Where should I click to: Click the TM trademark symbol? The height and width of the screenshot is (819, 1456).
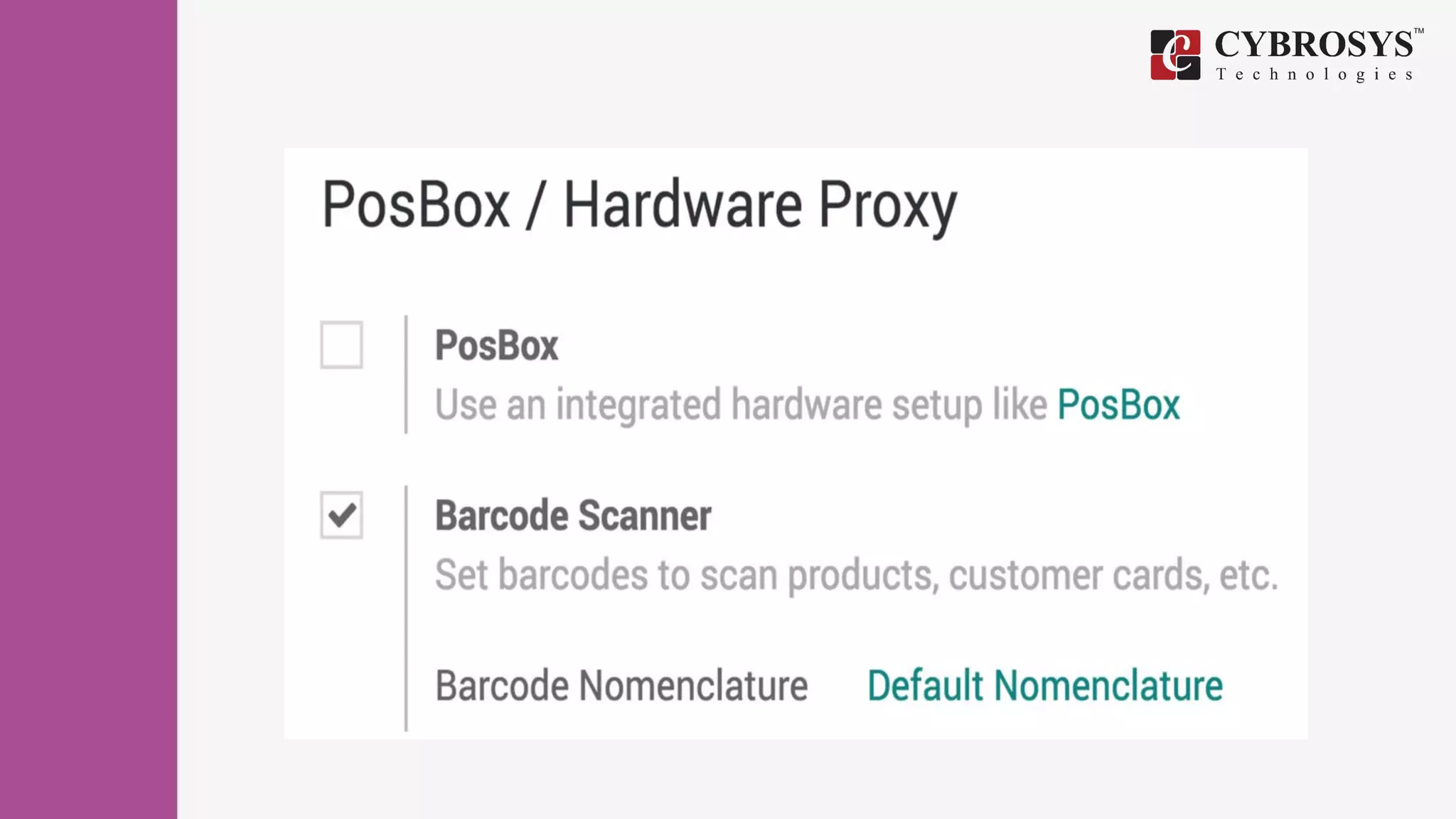[1418, 31]
